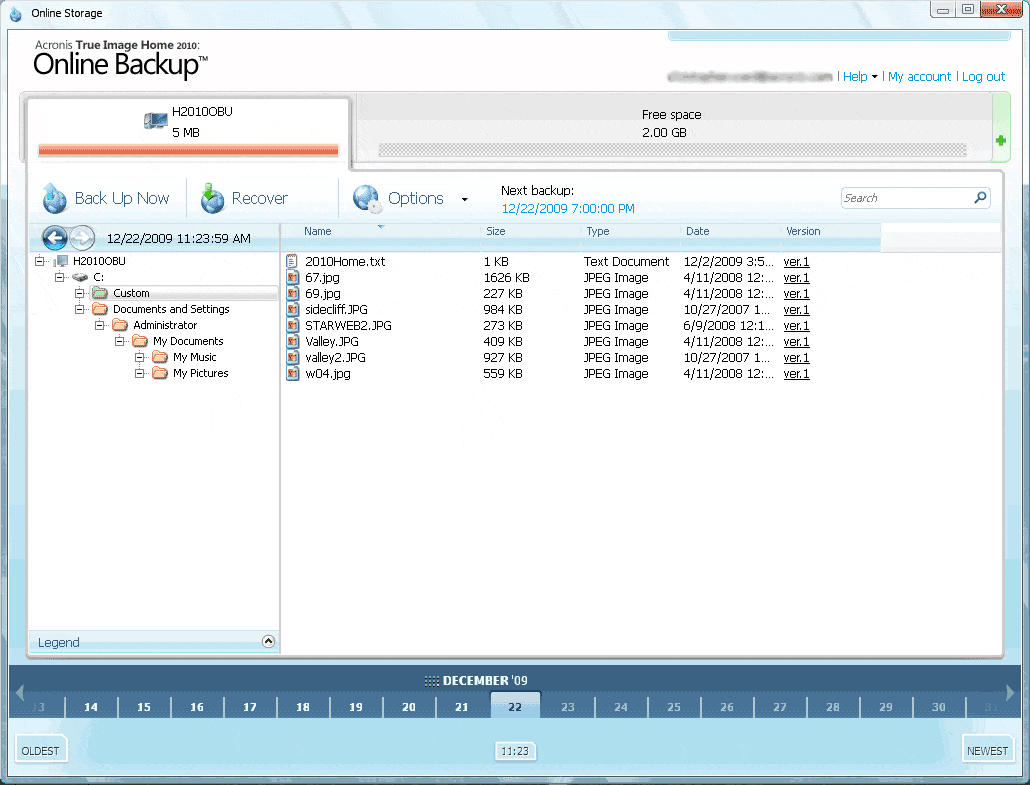Select the 69.jpg image file icon
The height and width of the screenshot is (785, 1030).
(x=292, y=294)
